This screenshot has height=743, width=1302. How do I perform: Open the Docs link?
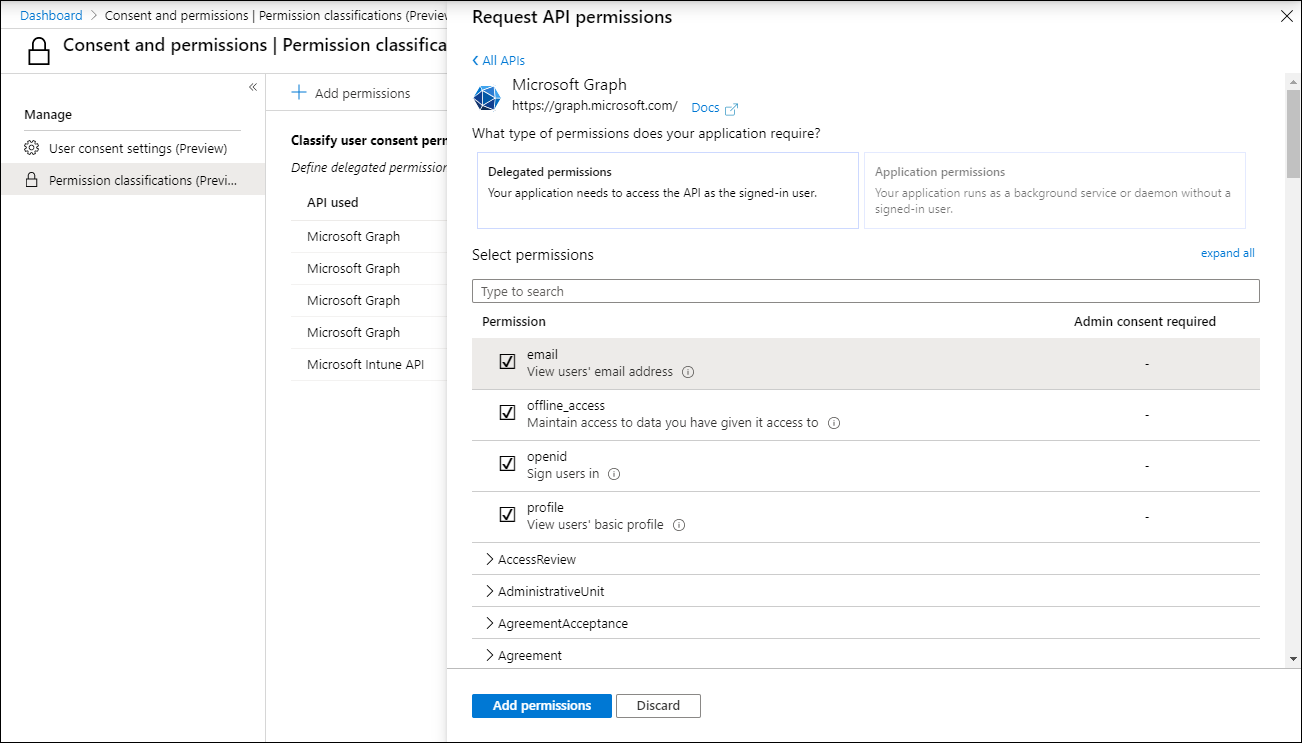point(705,108)
